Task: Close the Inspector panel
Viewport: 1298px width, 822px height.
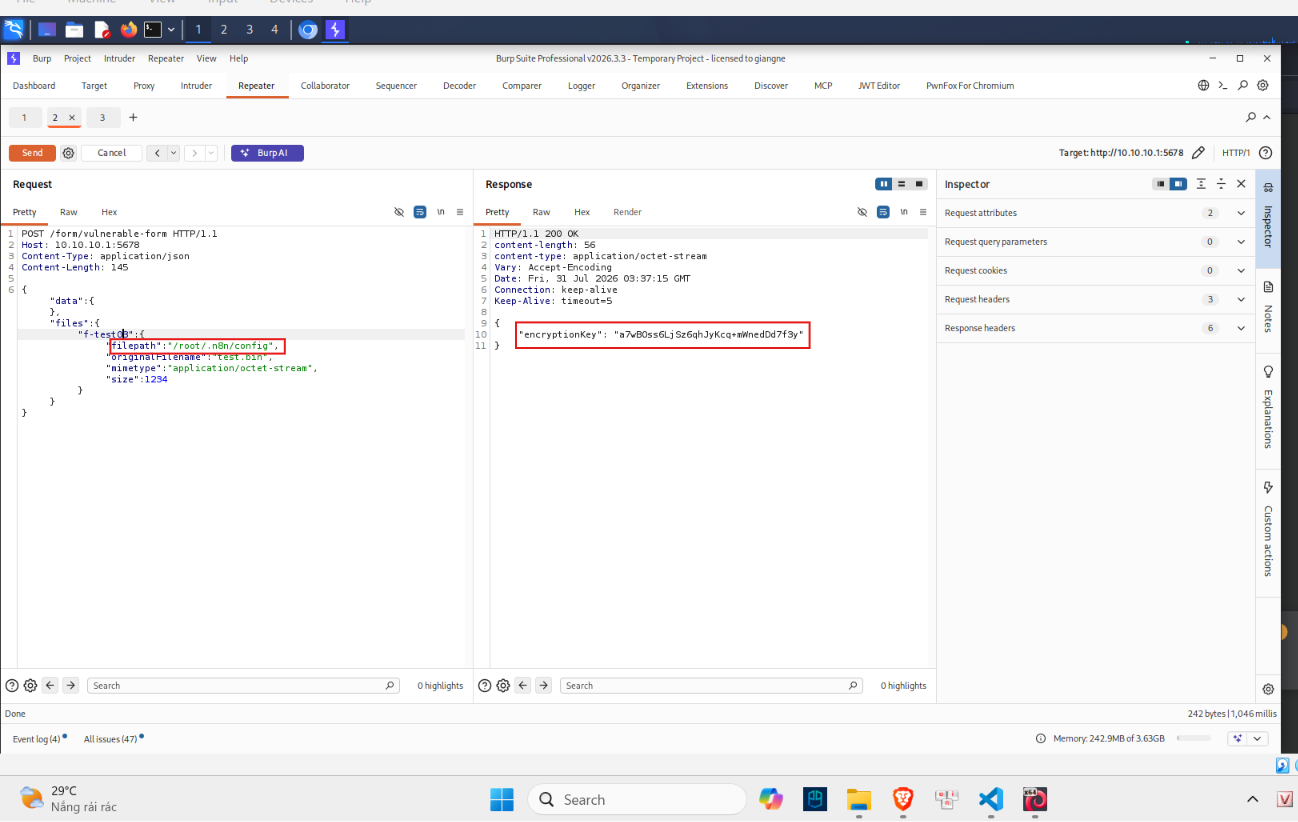Action: click(x=1241, y=184)
